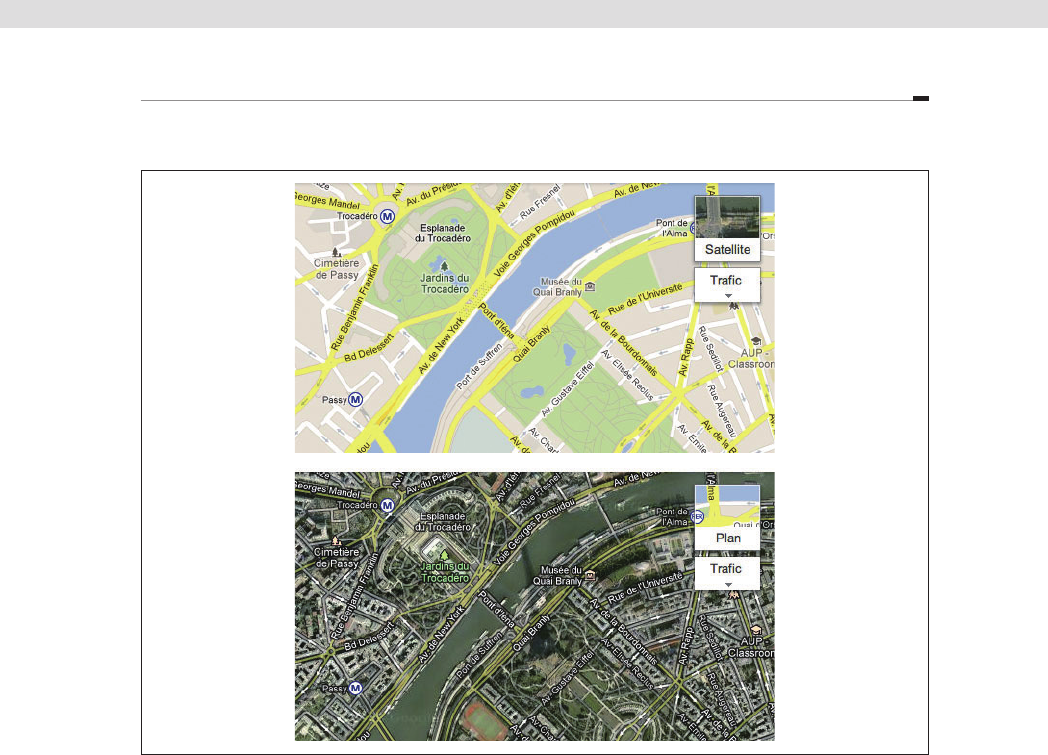Click the "Av. de New York" label on the plan map
1048x755 pixels.
tap(441, 345)
